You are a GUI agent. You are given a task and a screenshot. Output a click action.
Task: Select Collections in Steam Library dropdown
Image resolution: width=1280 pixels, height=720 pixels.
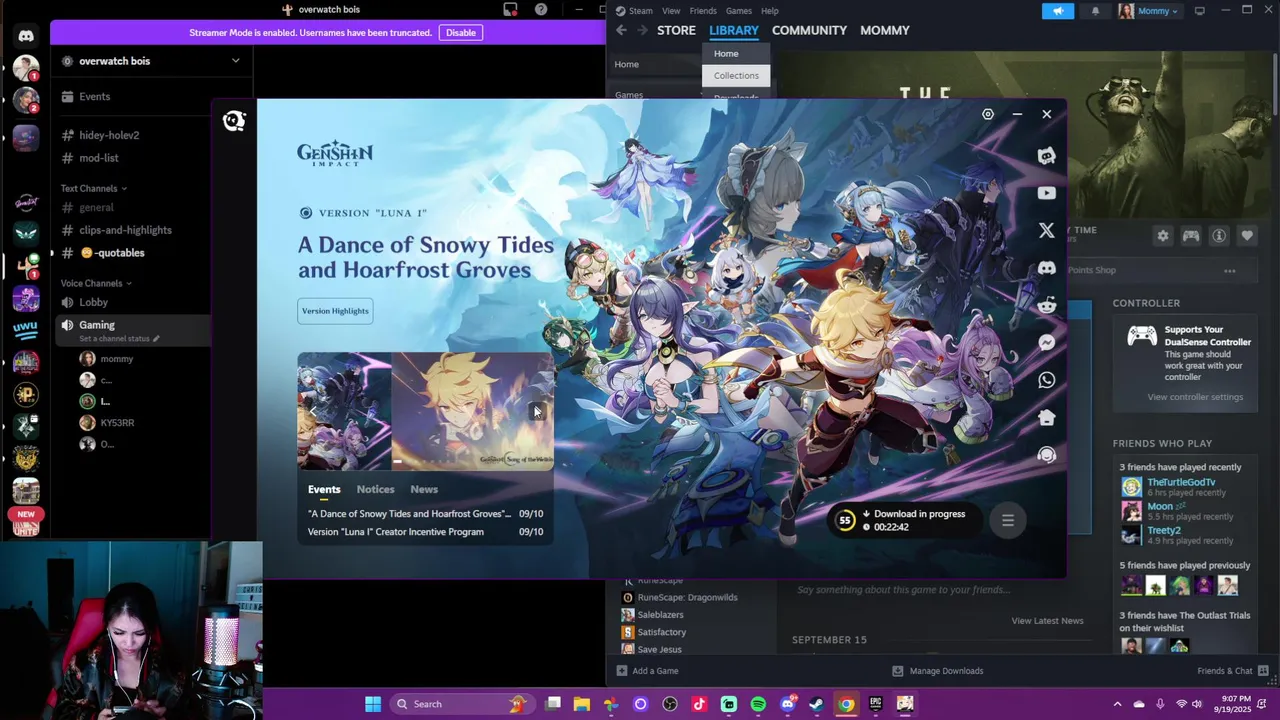pyautogui.click(x=736, y=75)
